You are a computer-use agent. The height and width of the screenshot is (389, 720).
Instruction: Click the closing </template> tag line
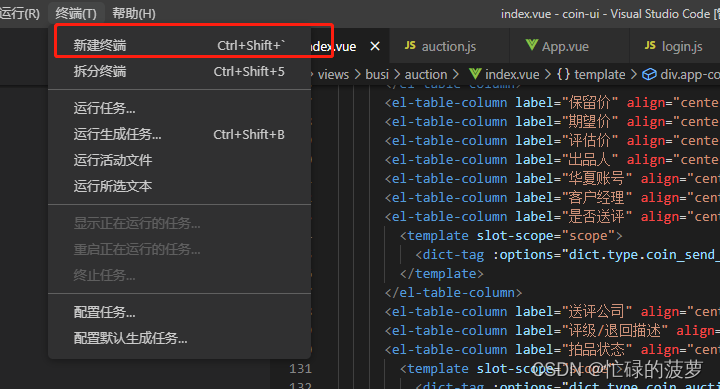point(442,274)
